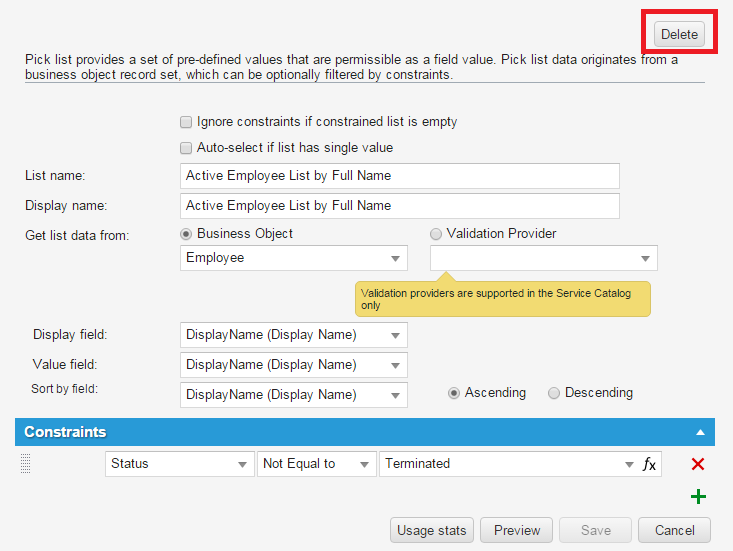Viewport: 733px width, 551px height.
Task: Open the Value field dropdown
Action: (x=294, y=365)
